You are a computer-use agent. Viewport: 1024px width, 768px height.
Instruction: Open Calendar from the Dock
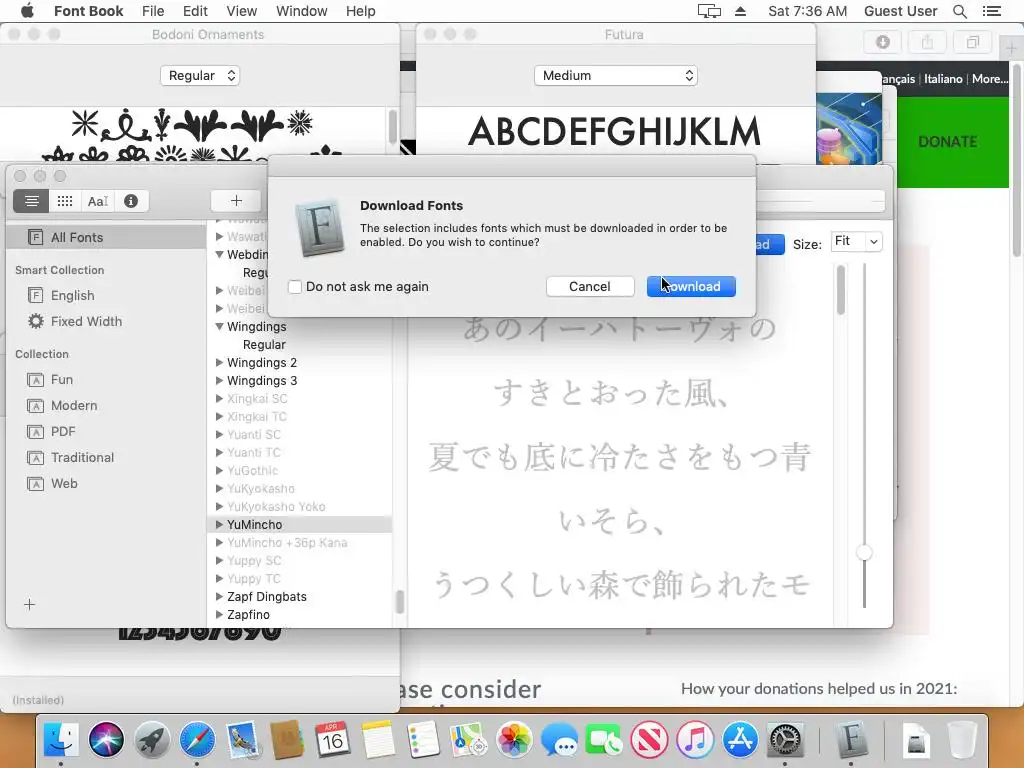pyautogui.click(x=332, y=739)
